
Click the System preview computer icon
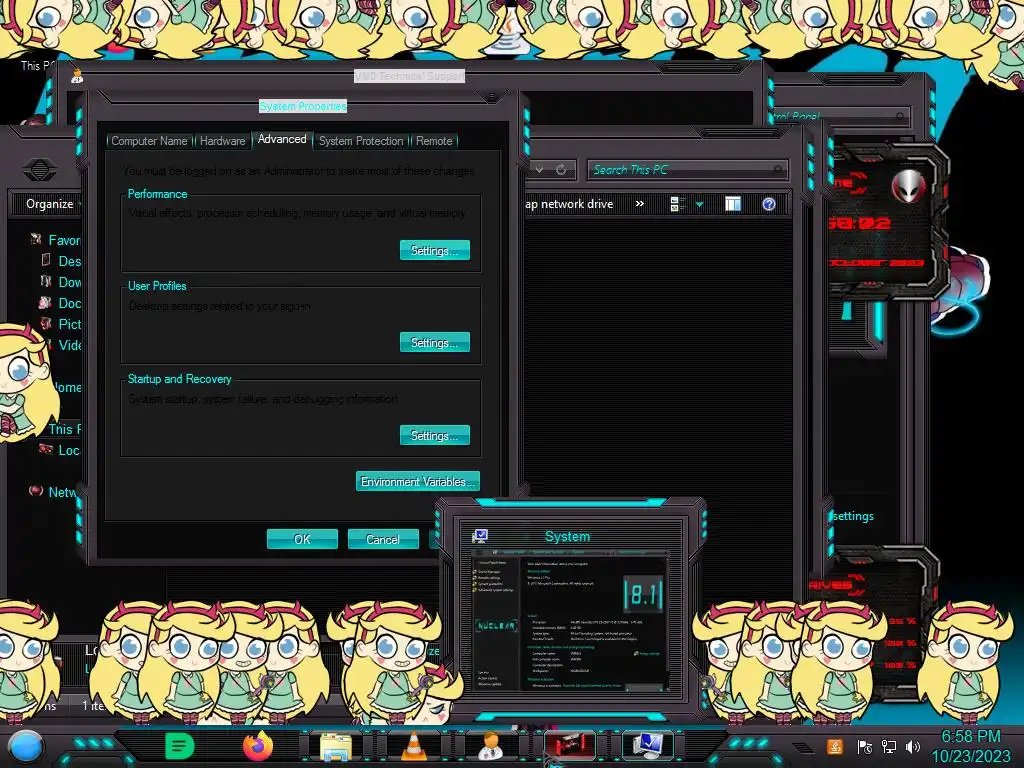click(x=480, y=537)
